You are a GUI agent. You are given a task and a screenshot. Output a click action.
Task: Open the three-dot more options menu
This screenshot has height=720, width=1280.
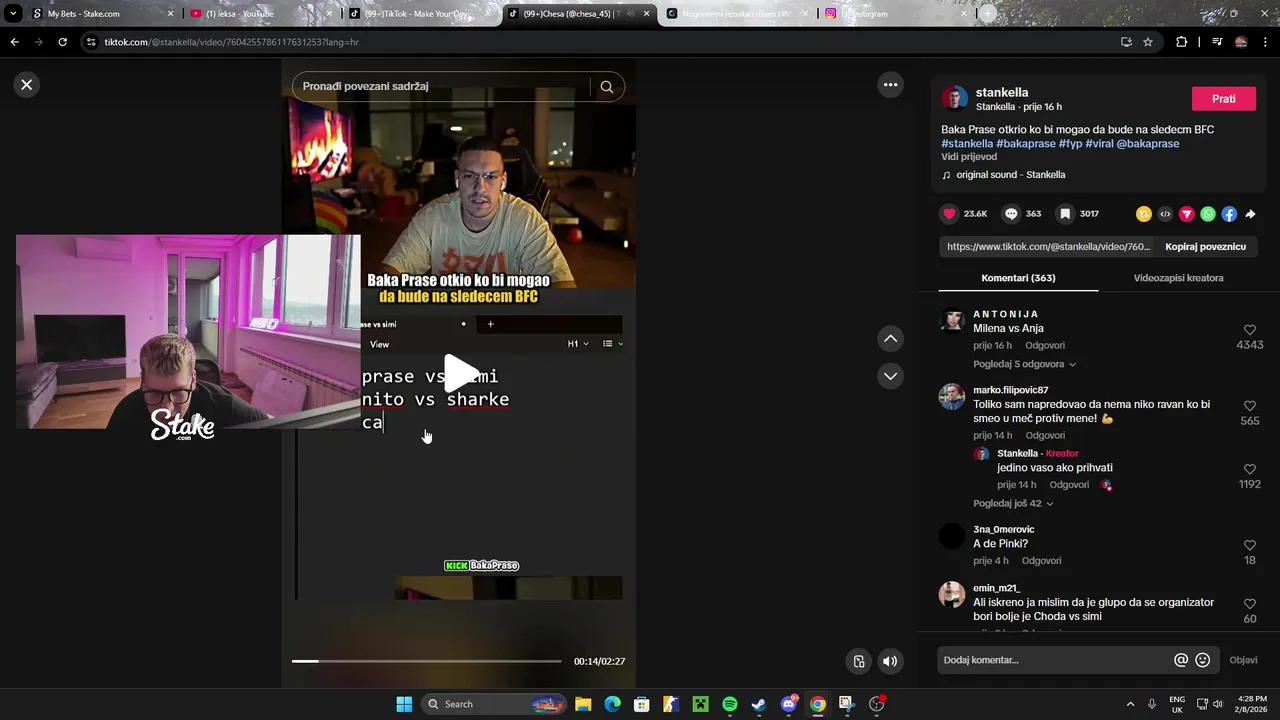pyautogui.click(x=890, y=85)
